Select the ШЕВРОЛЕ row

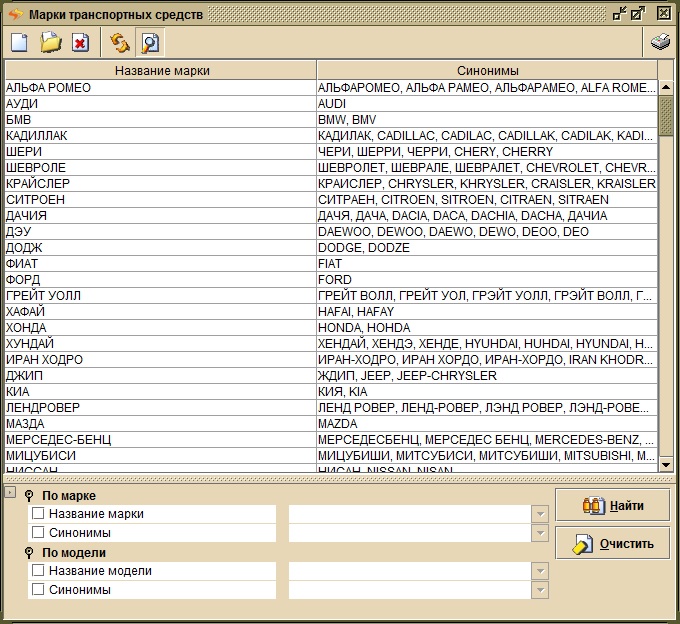331,168
